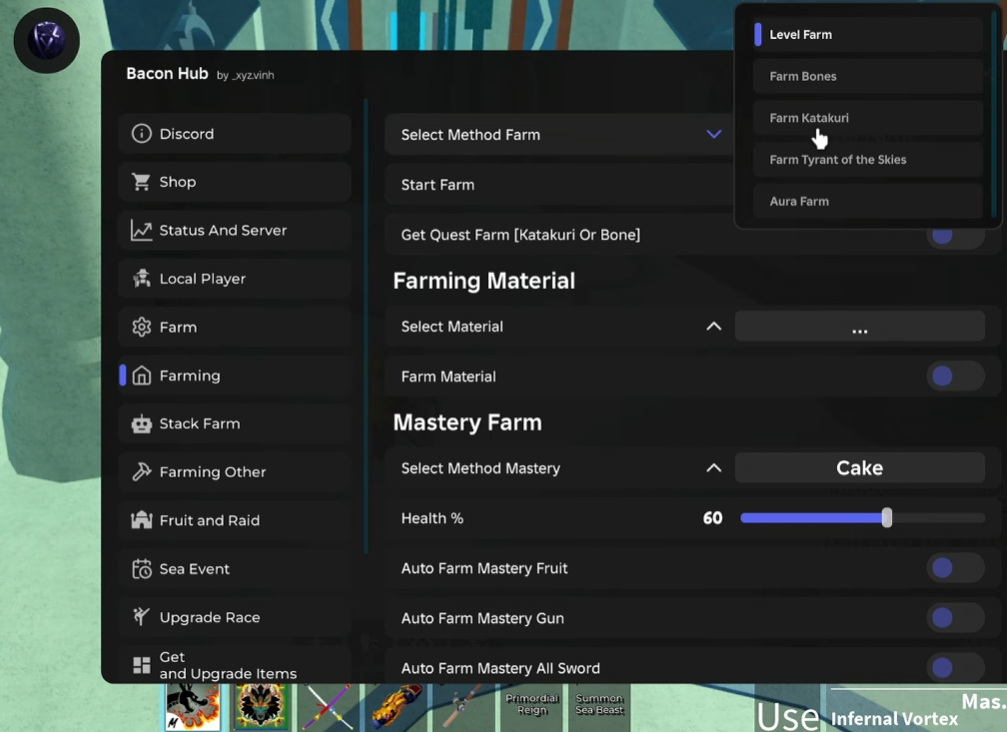Click the Discord info icon in sidebar
The width and height of the screenshot is (1007, 732).
[x=142, y=134]
